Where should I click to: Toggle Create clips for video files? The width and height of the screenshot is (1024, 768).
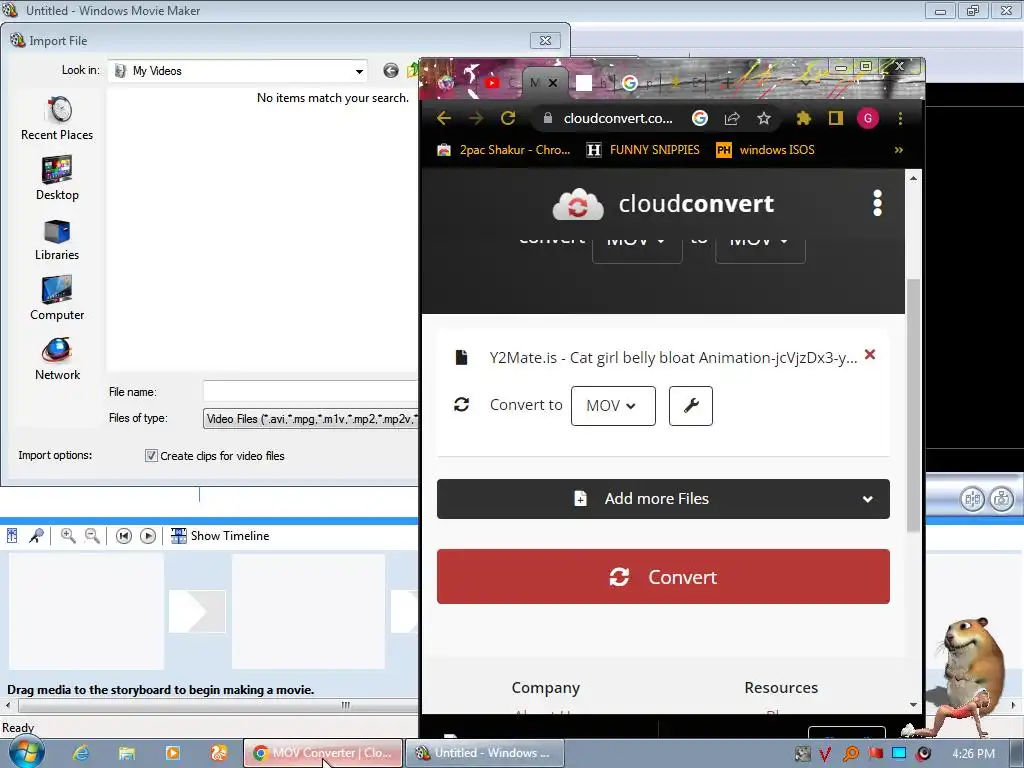point(151,456)
